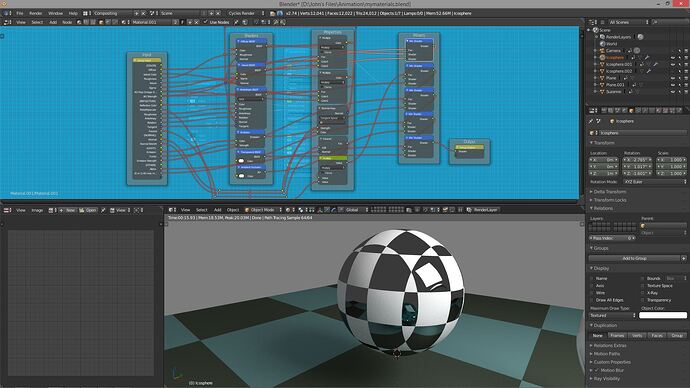Open the node editor Add menu
690x388 pixels.
53,22
